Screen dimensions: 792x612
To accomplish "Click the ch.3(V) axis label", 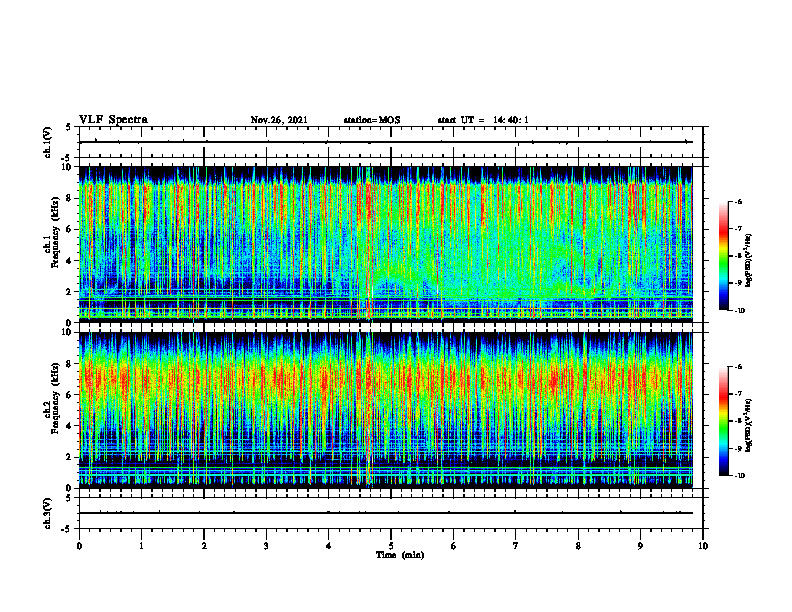I will click(x=48, y=513).
